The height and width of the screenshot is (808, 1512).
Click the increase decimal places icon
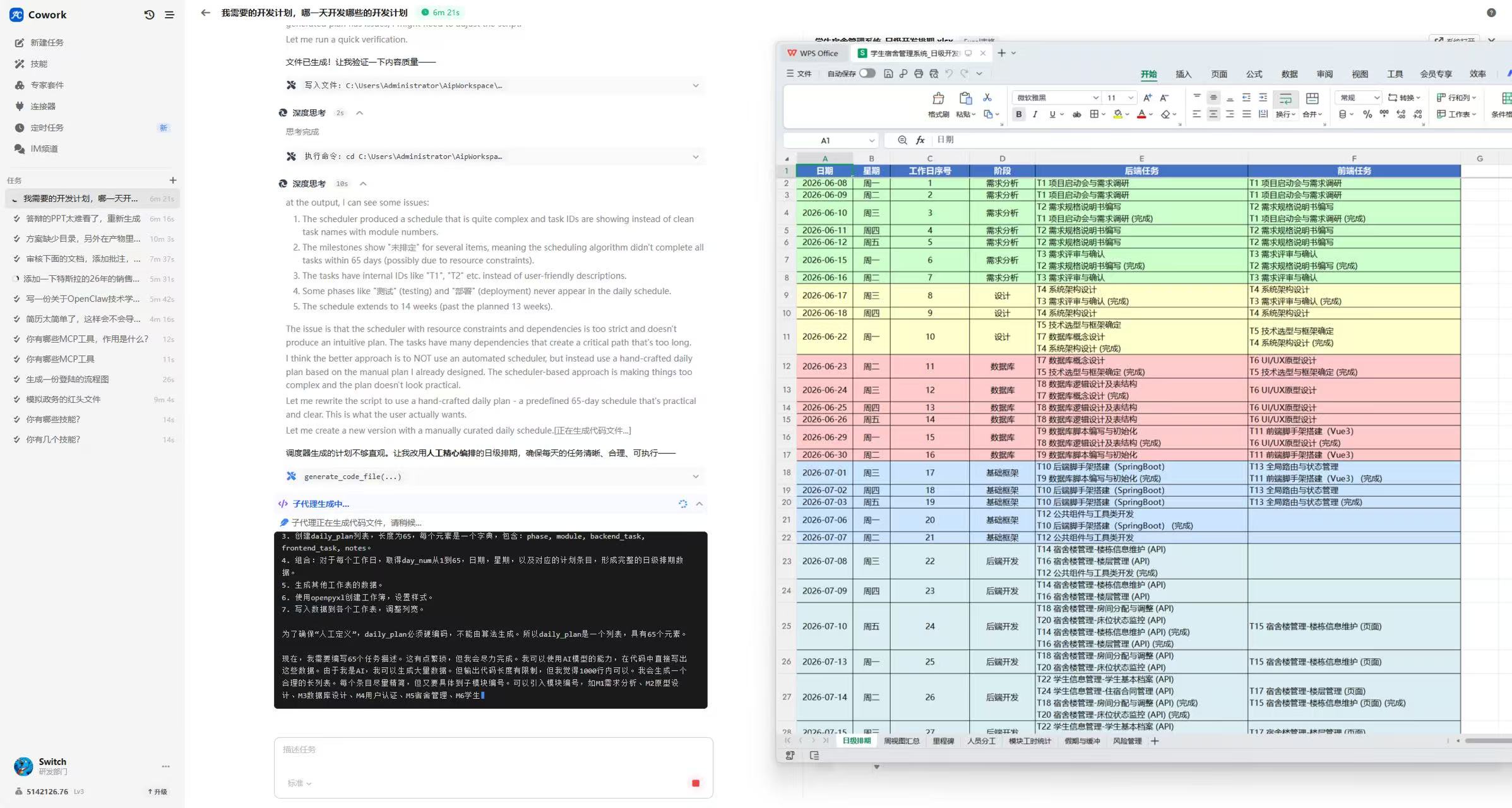(1401, 114)
